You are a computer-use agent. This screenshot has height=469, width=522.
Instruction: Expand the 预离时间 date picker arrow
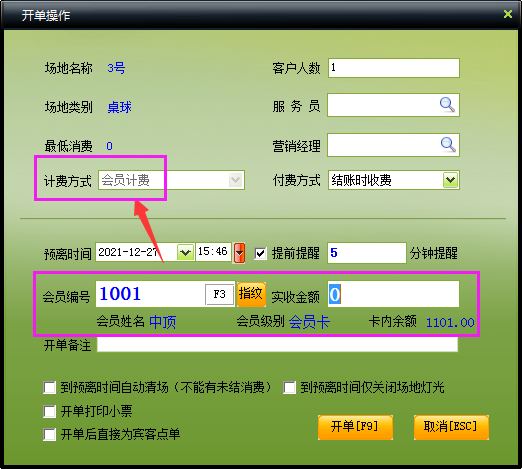[x=185, y=252]
